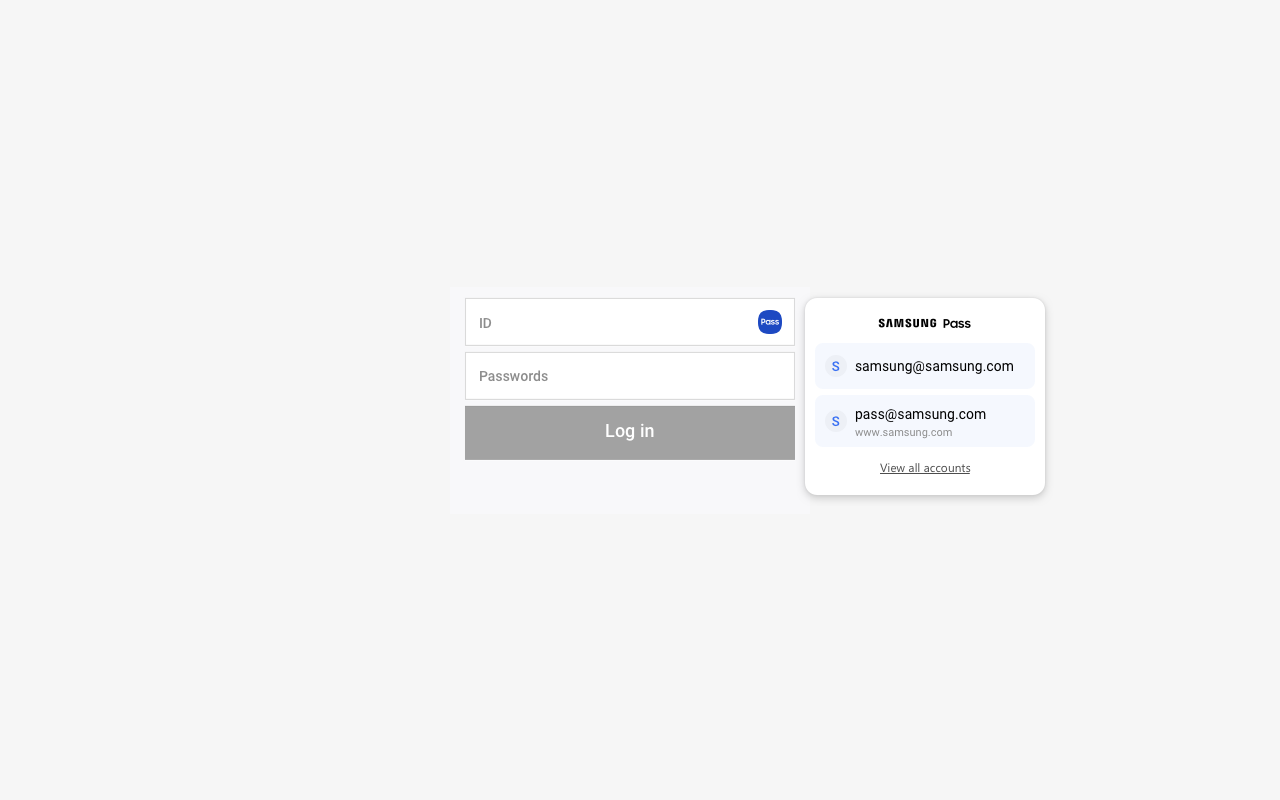
Task: Click the Log in button
Action: pos(630,433)
